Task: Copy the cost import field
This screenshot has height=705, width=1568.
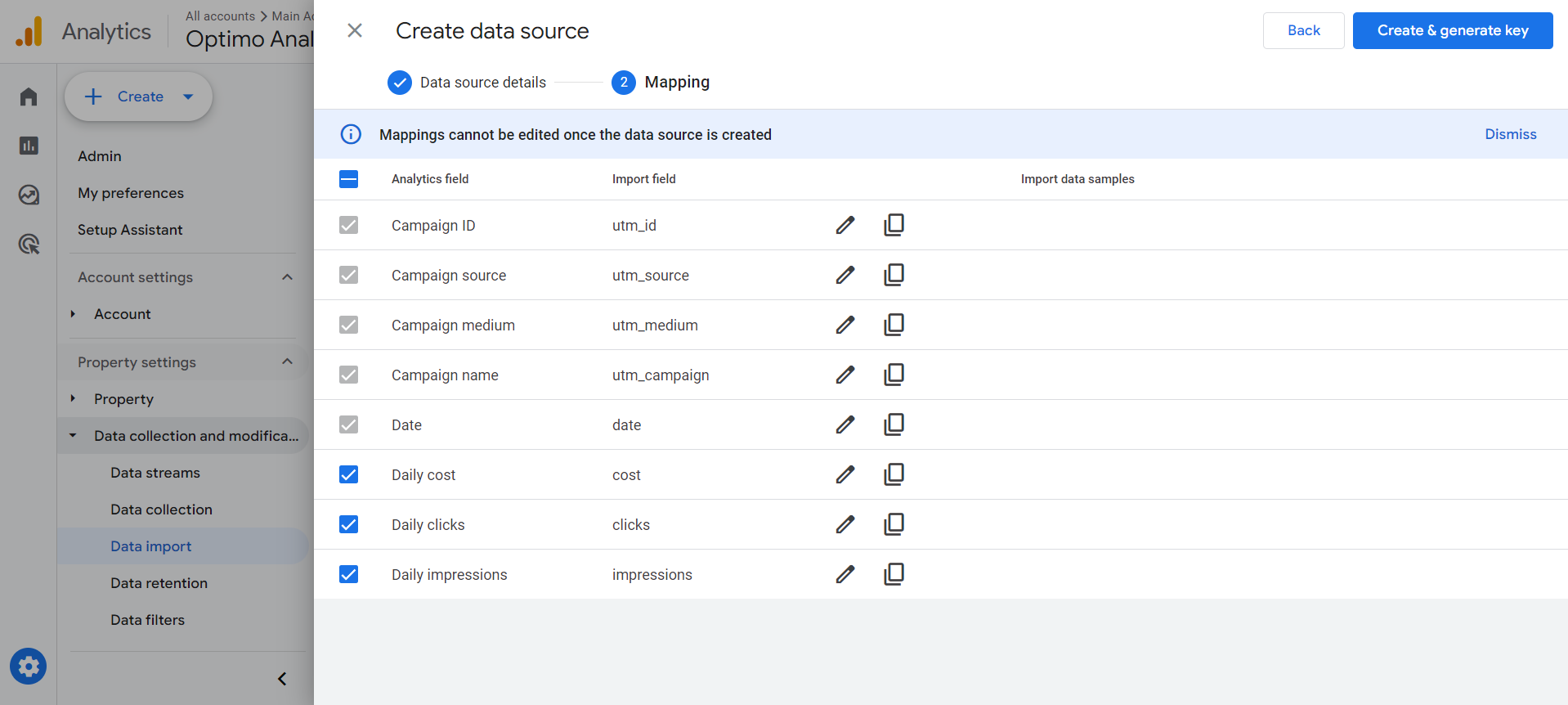Action: click(894, 474)
